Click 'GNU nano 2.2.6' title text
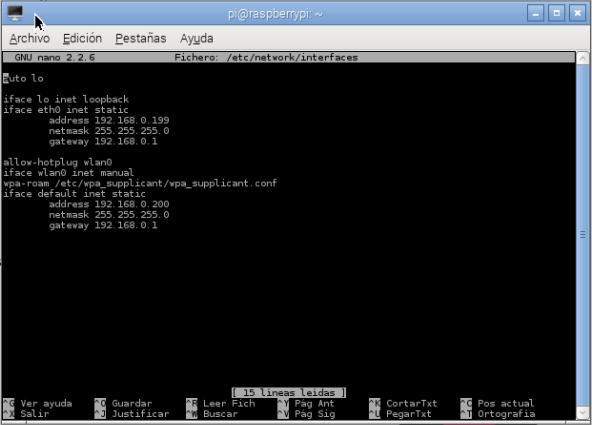The height and width of the screenshot is (425, 592). (x=55, y=58)
